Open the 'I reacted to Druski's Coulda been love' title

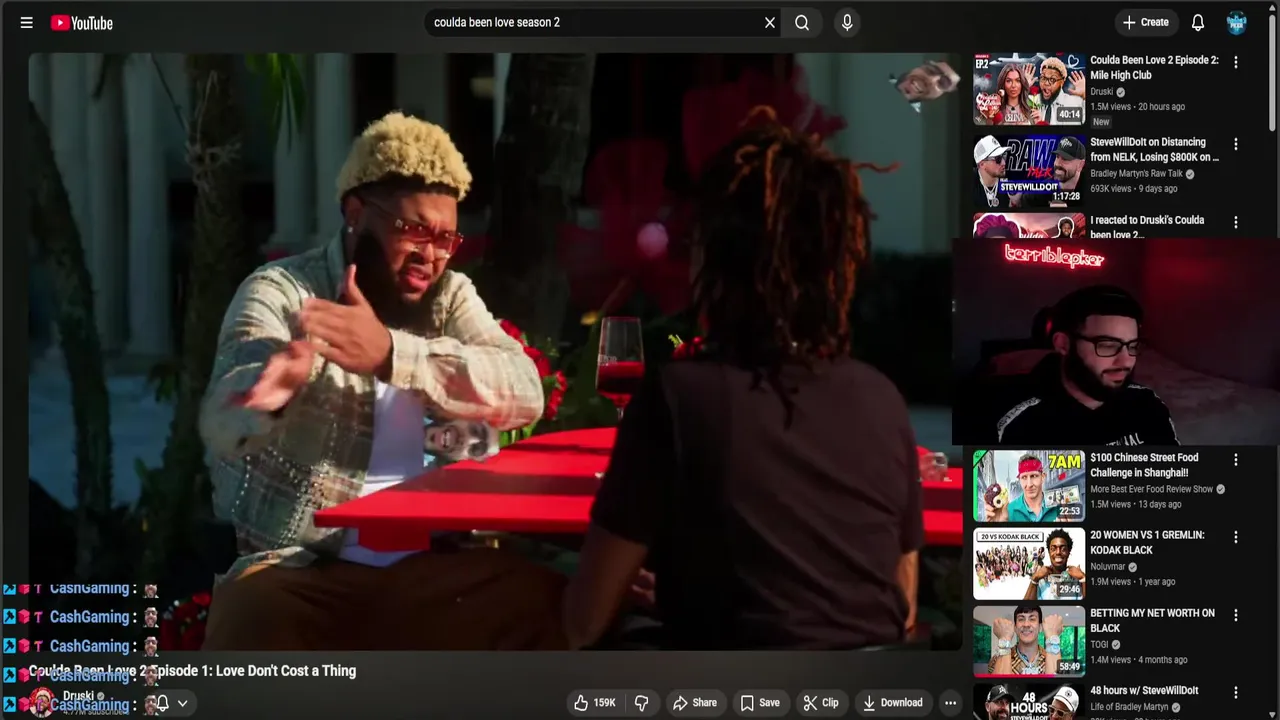tap(1147, 227)
